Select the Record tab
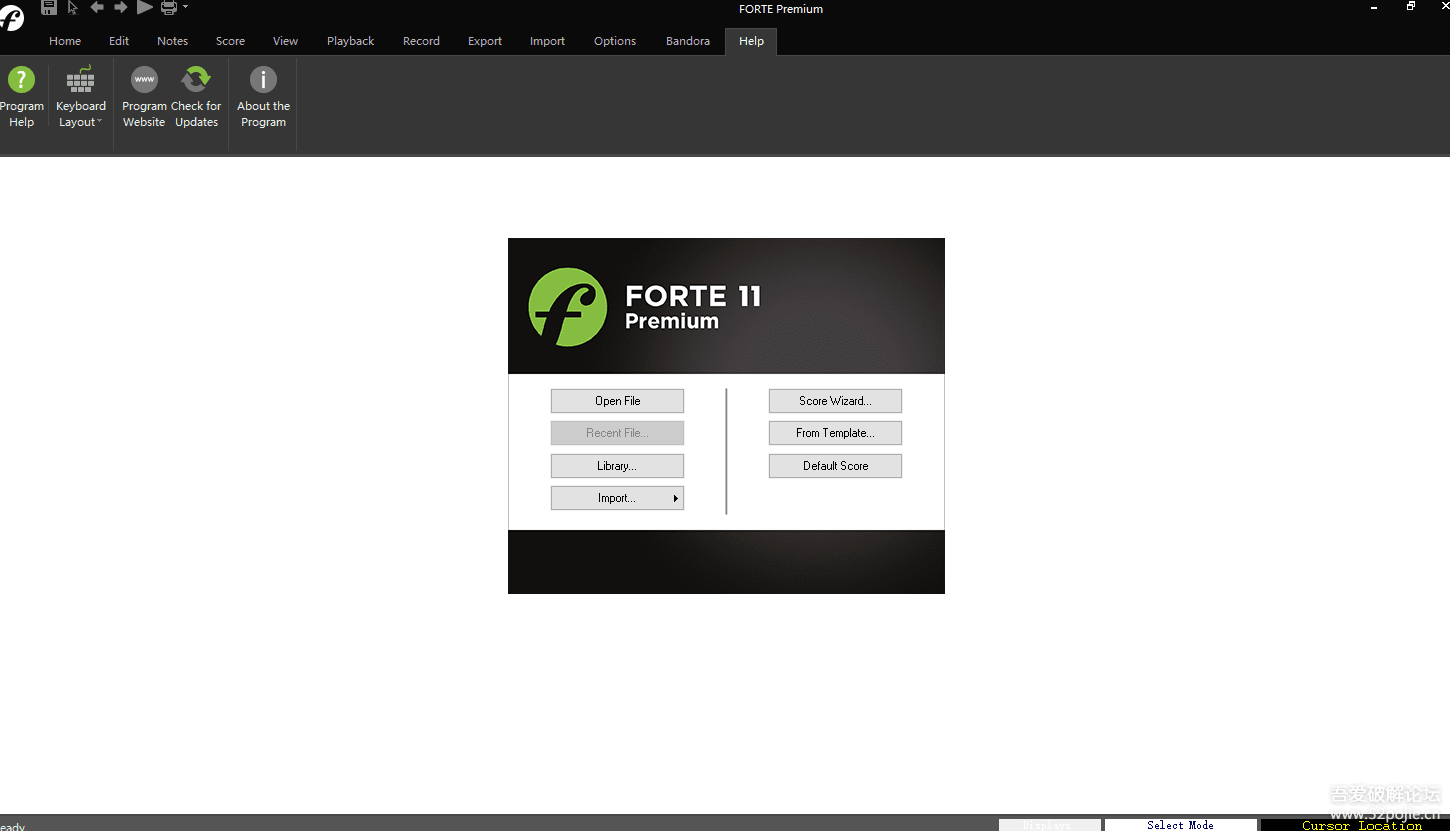This screenshot has height=831, width=1450. pos(421,41)
